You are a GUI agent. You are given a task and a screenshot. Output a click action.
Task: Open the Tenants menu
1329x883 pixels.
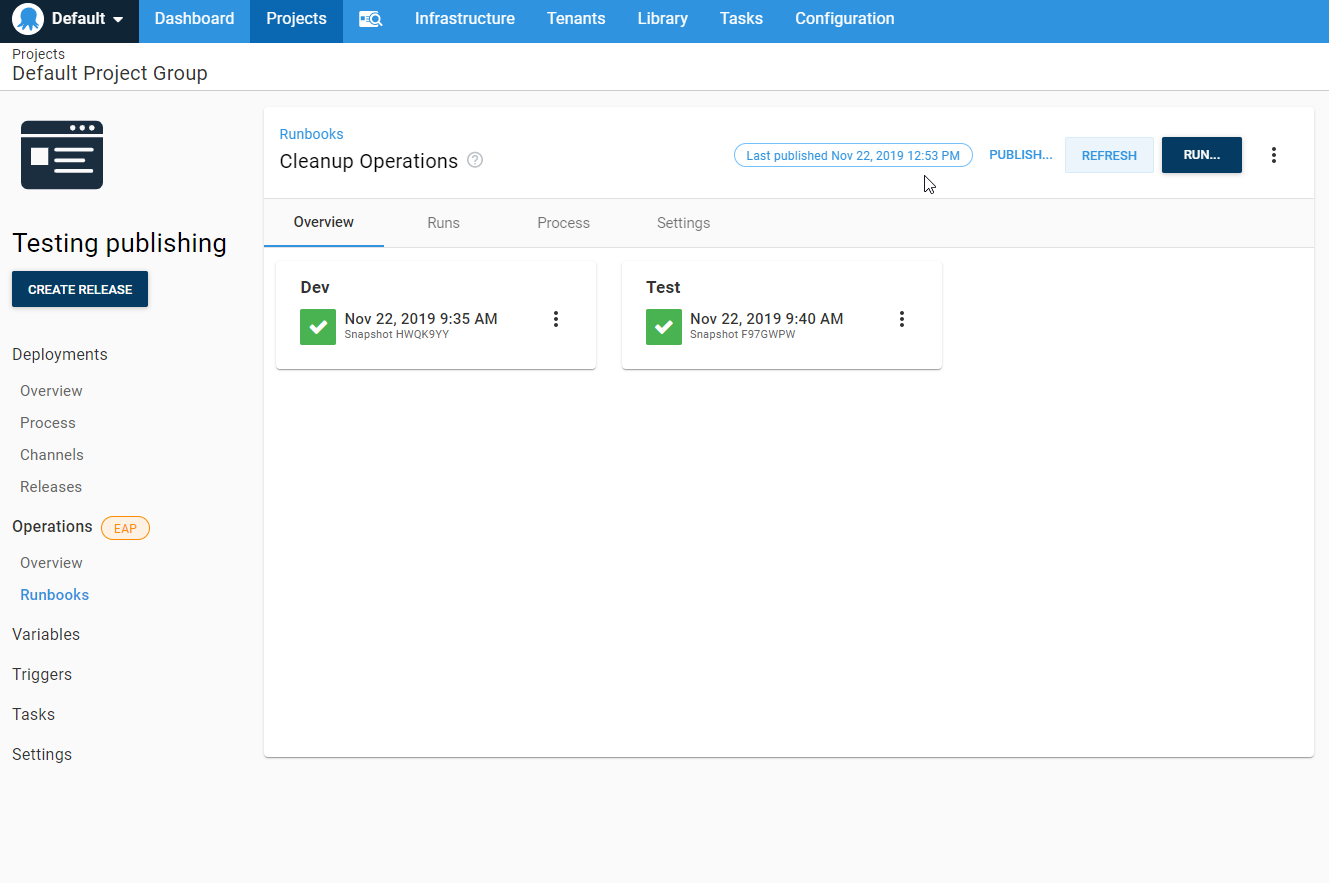click(576, 19)
